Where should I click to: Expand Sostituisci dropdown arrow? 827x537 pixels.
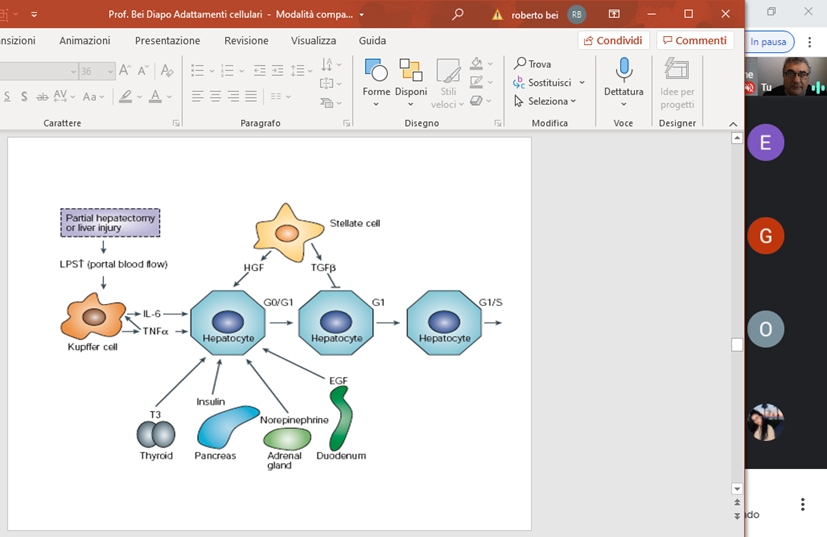click(x=582, y=82)
